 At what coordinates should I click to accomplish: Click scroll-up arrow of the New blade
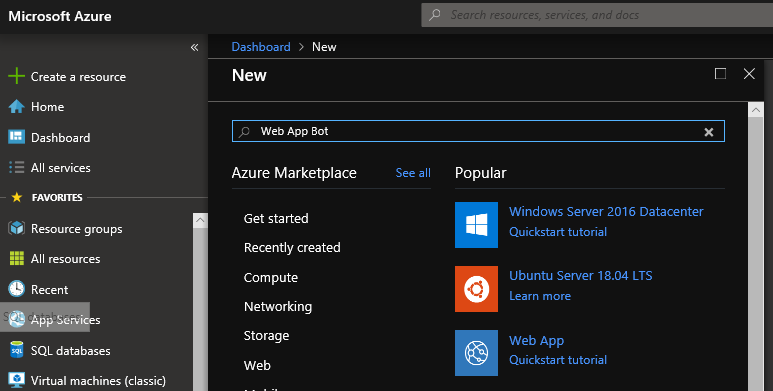[755, 110]
